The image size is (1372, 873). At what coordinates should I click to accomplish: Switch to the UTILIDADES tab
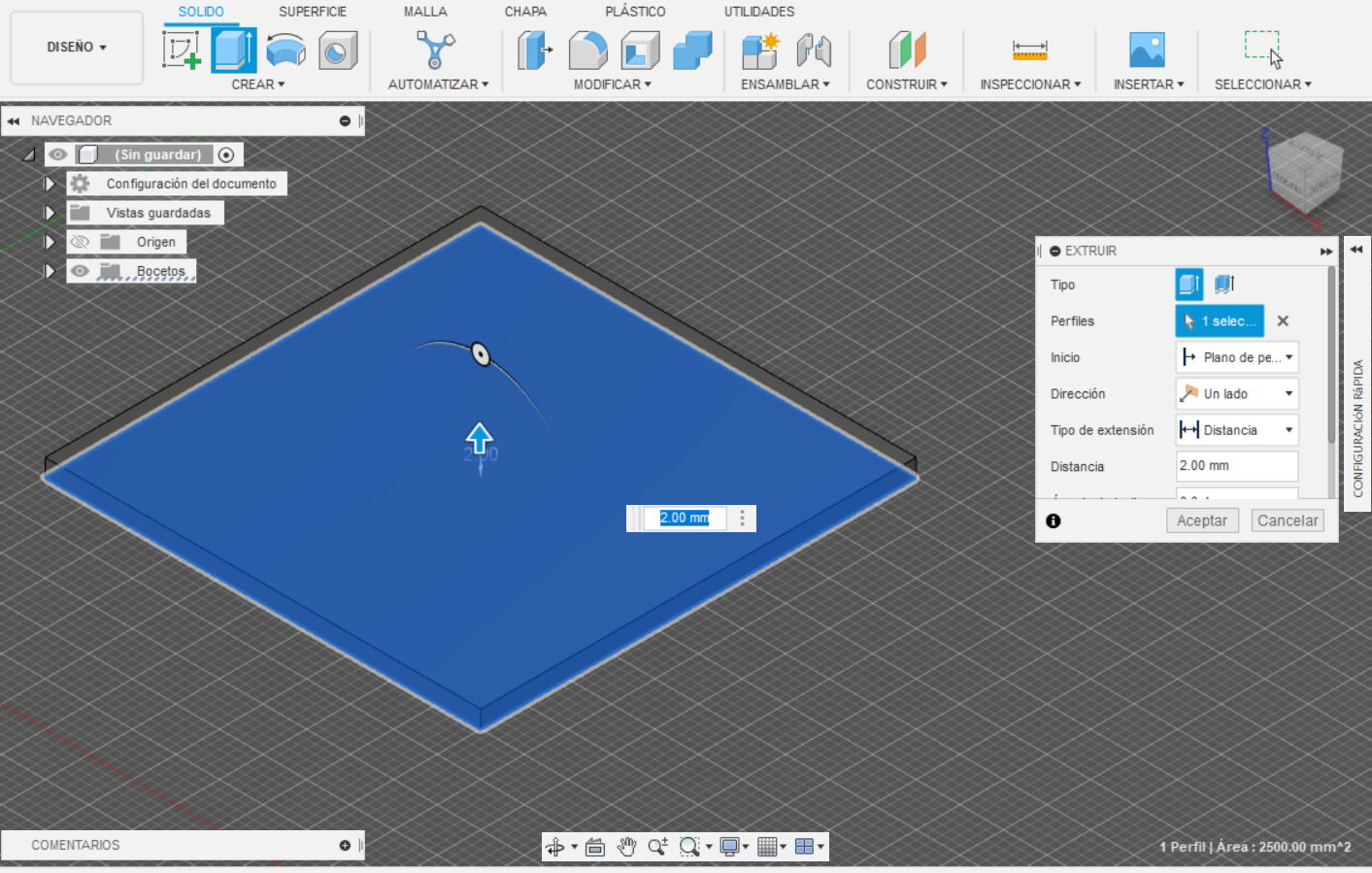click(x=759, y=12)
